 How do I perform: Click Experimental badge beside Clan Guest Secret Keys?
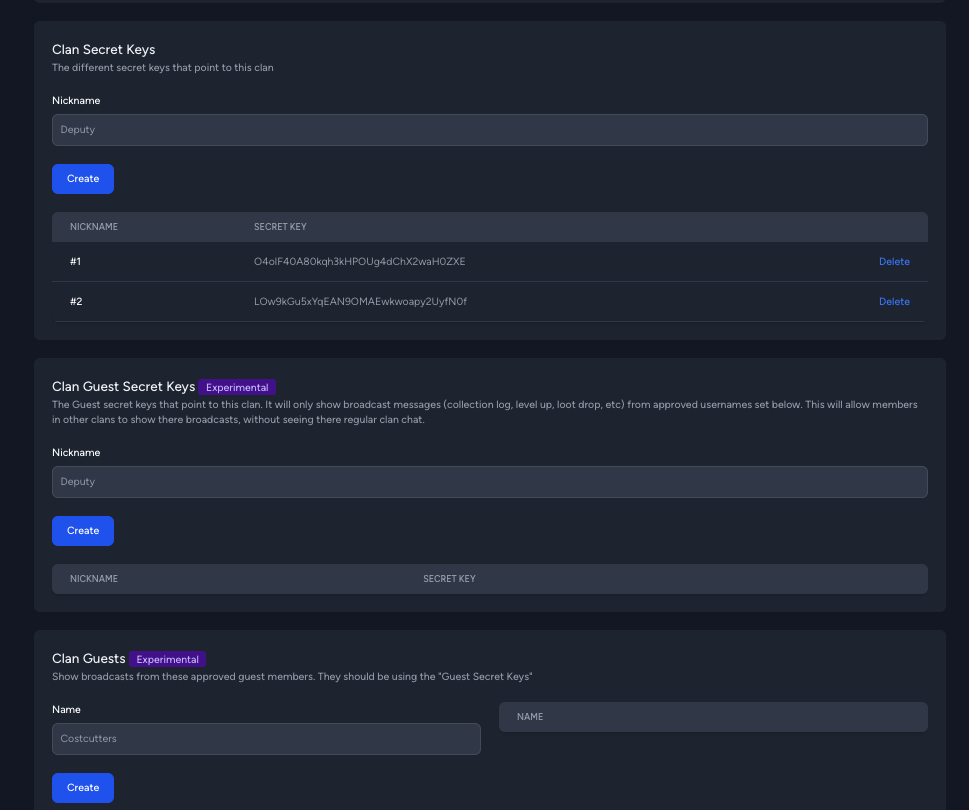pos(237,387)
